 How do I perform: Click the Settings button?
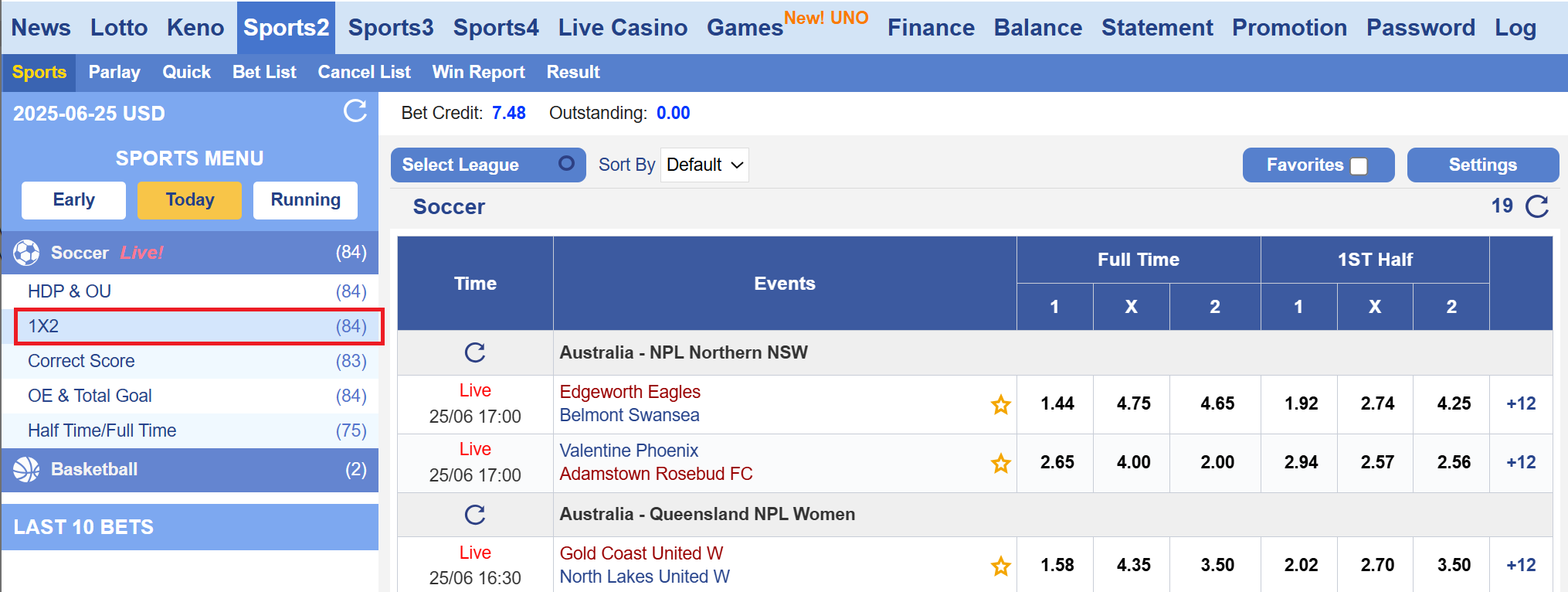tap(1481, 165)
